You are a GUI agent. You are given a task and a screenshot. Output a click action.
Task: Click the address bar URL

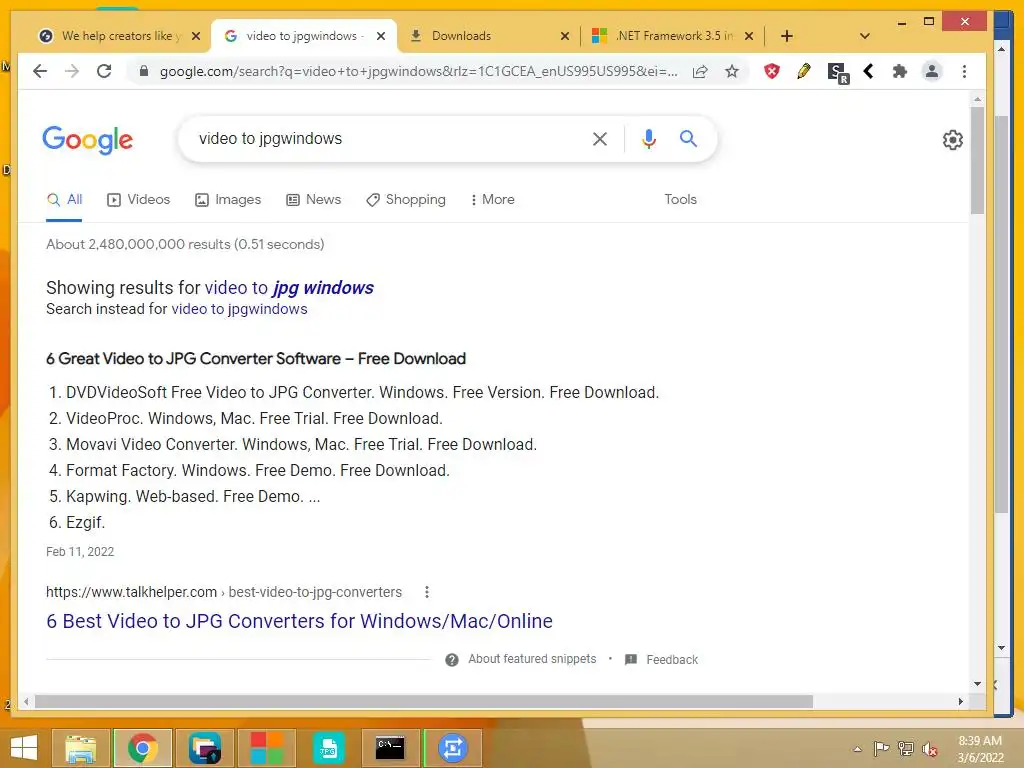tap(418, 71)
